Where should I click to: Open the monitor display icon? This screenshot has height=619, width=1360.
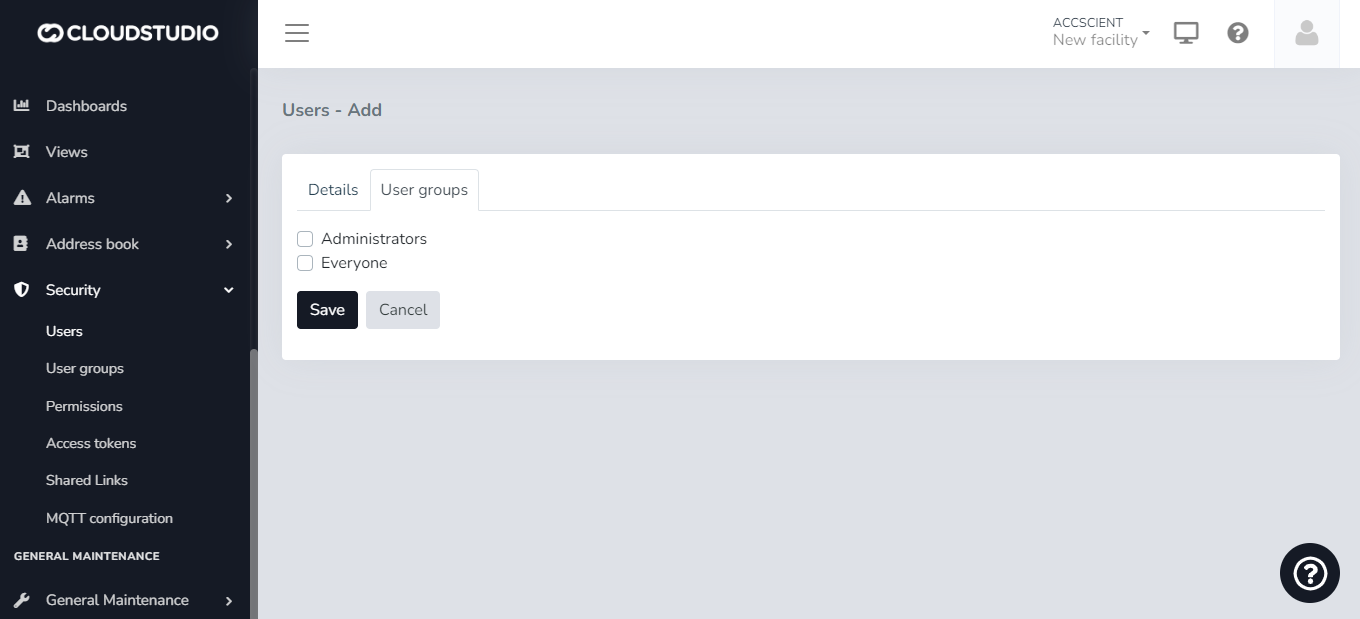[1186, 34]
